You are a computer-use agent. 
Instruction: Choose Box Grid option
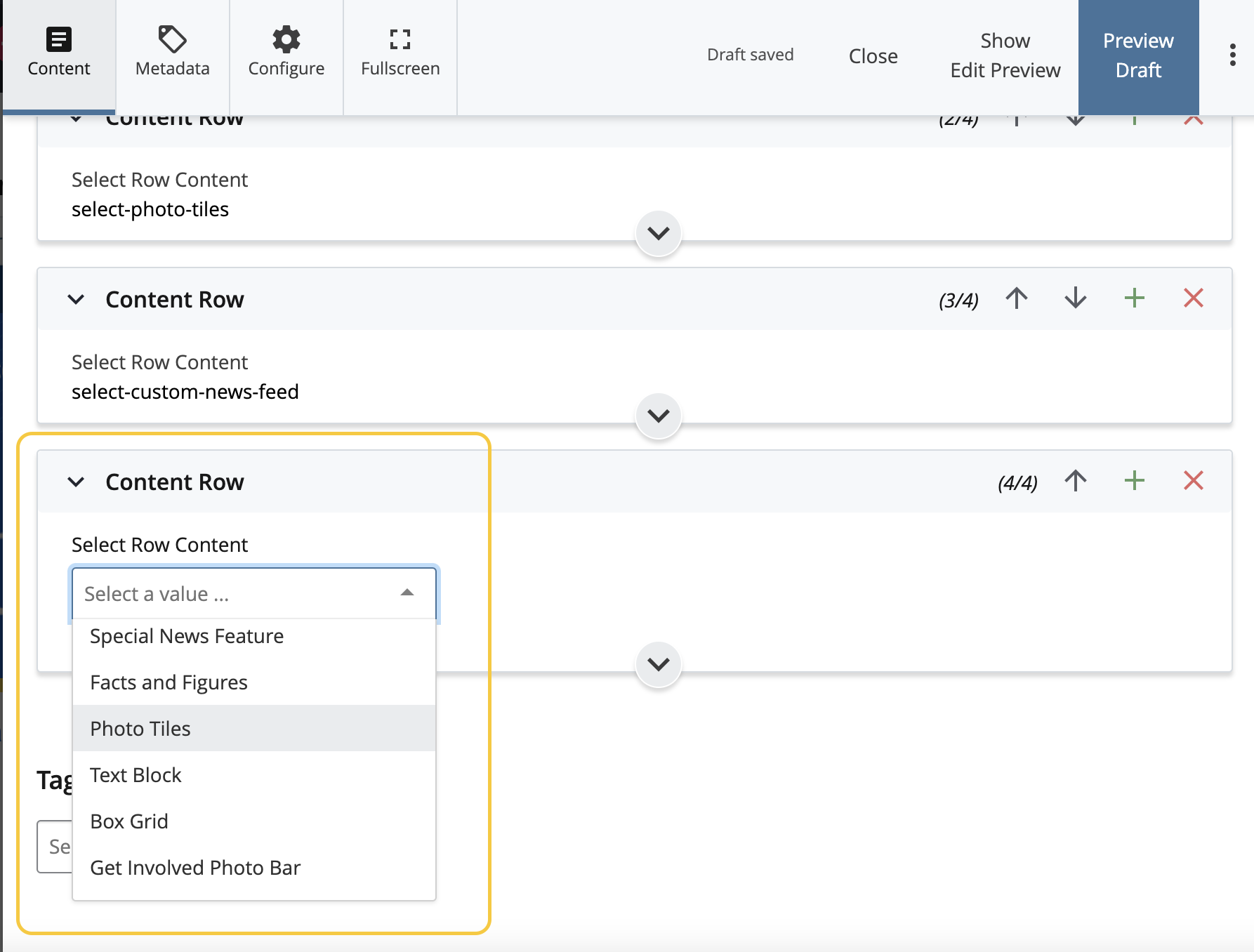point(254,821)
